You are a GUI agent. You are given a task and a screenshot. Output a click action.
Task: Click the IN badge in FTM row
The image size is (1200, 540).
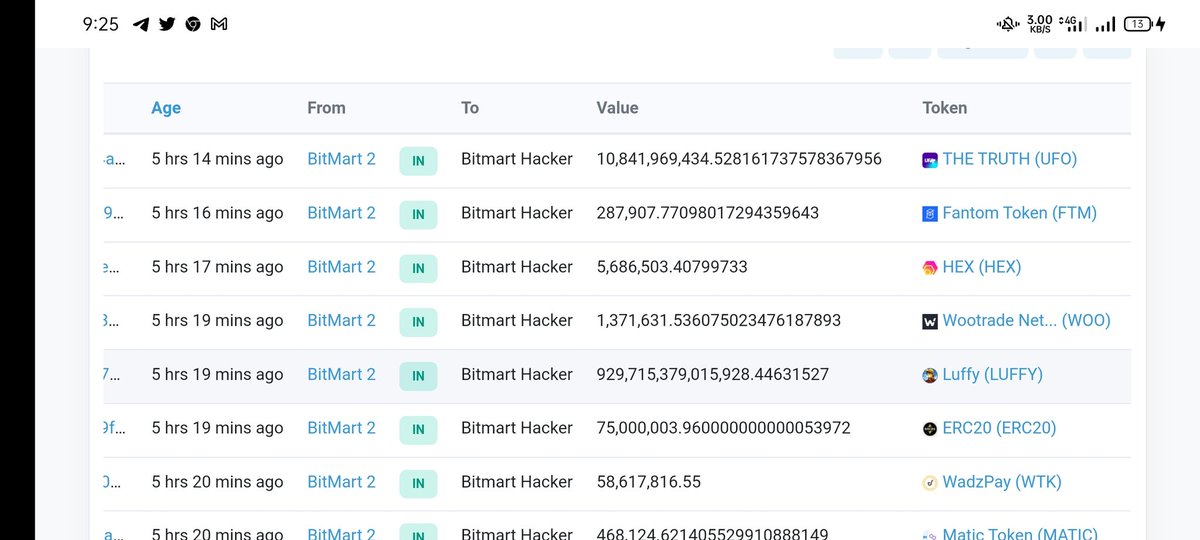coord(418,215)
